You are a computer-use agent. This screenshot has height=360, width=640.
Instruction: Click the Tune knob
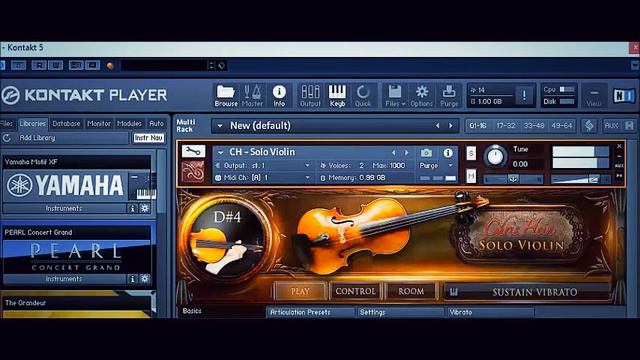496,156
